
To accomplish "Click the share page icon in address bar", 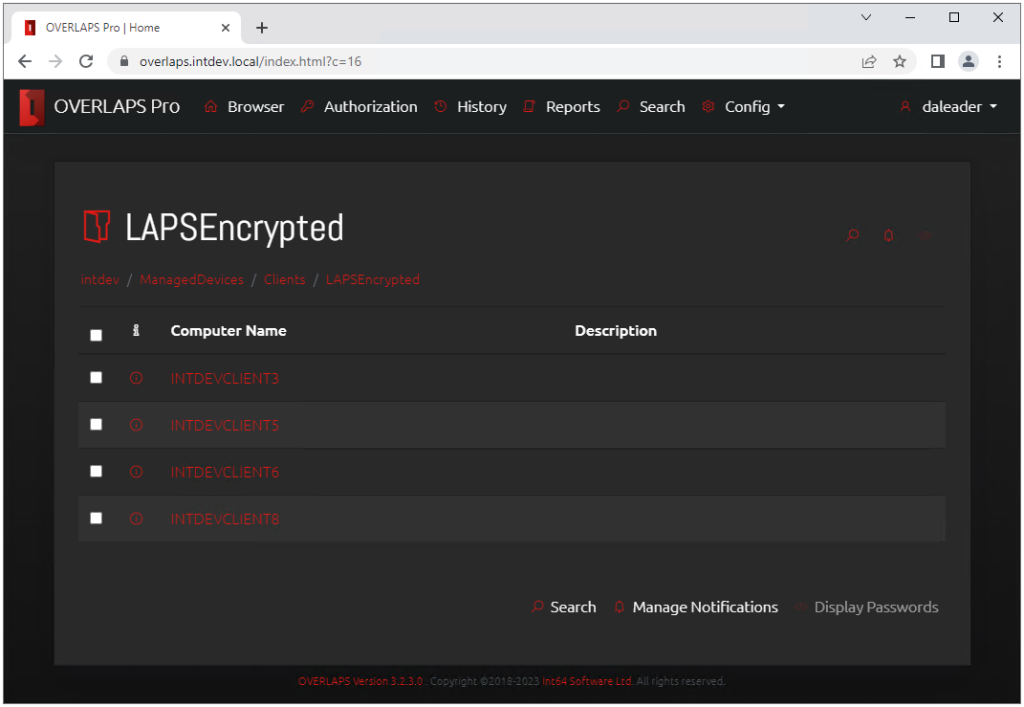I will point(869,62).
